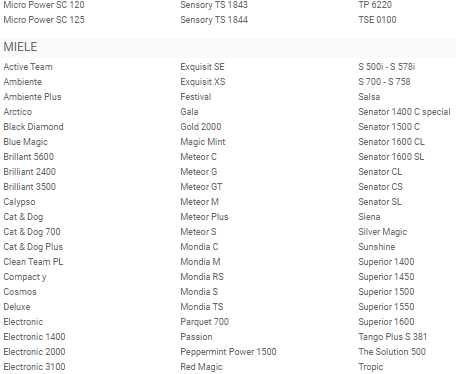The height and width of the screenshot is (374, 456).
Task: Open the S 500i - S 578i entry
Action: (387, 67)
